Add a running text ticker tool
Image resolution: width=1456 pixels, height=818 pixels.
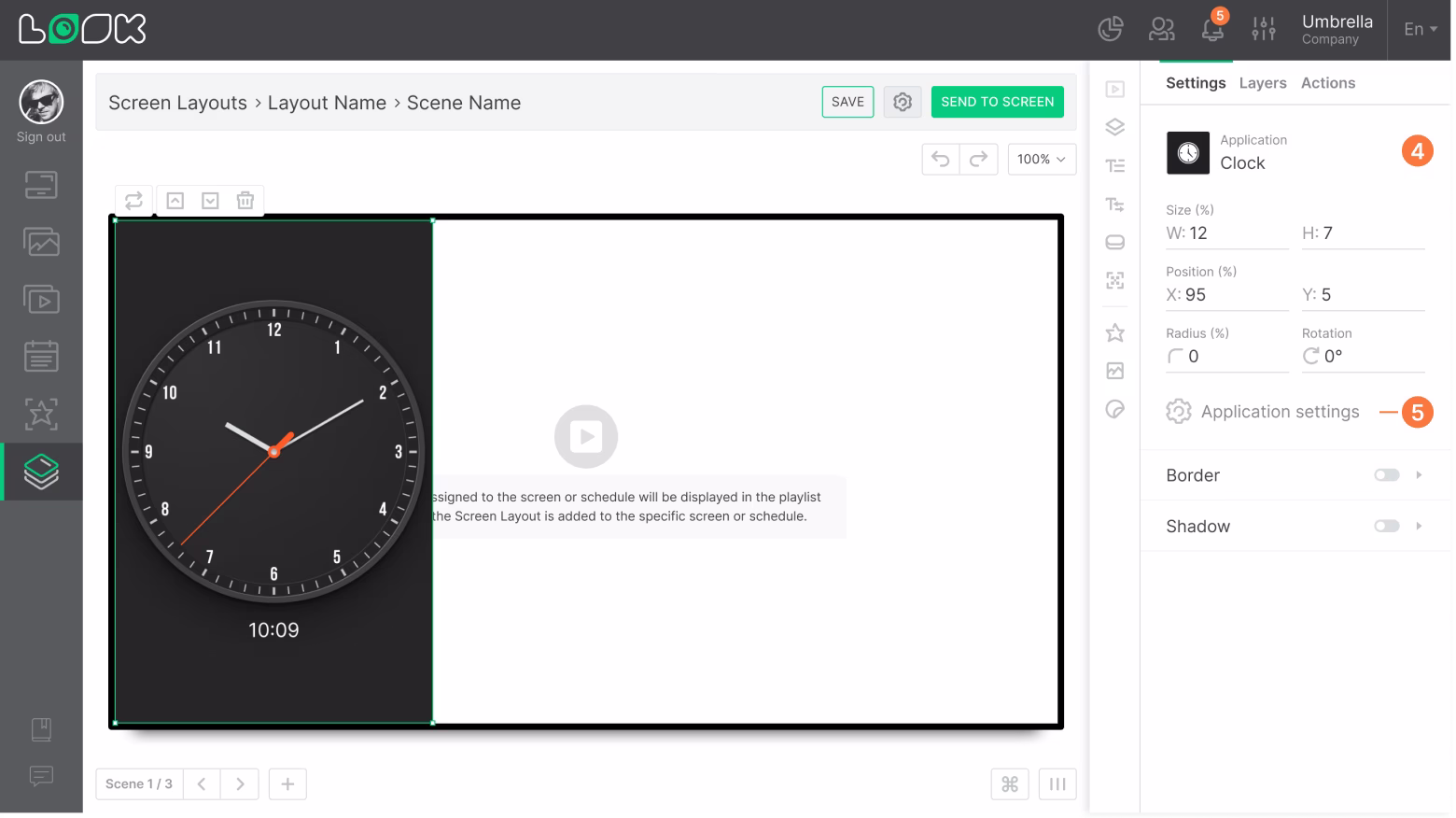click(1114, 204)
